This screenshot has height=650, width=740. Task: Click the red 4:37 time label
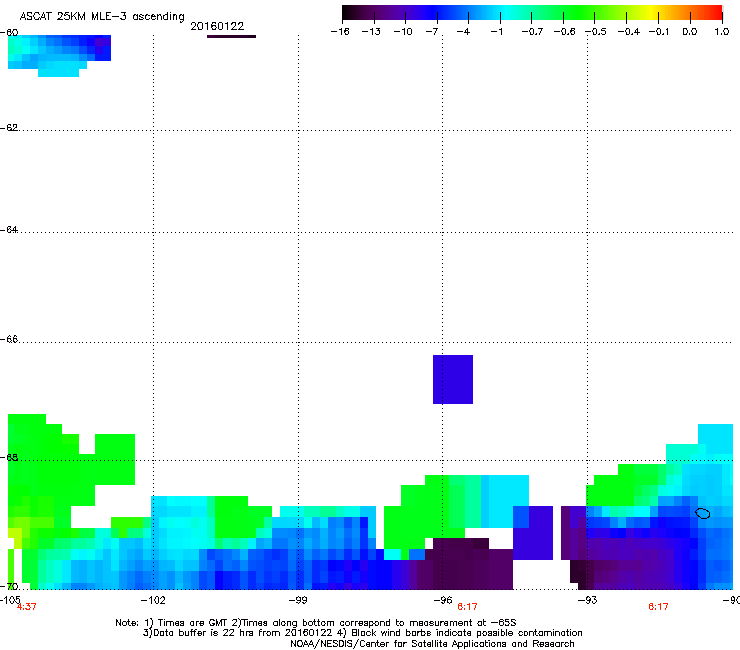pos(26,607)
